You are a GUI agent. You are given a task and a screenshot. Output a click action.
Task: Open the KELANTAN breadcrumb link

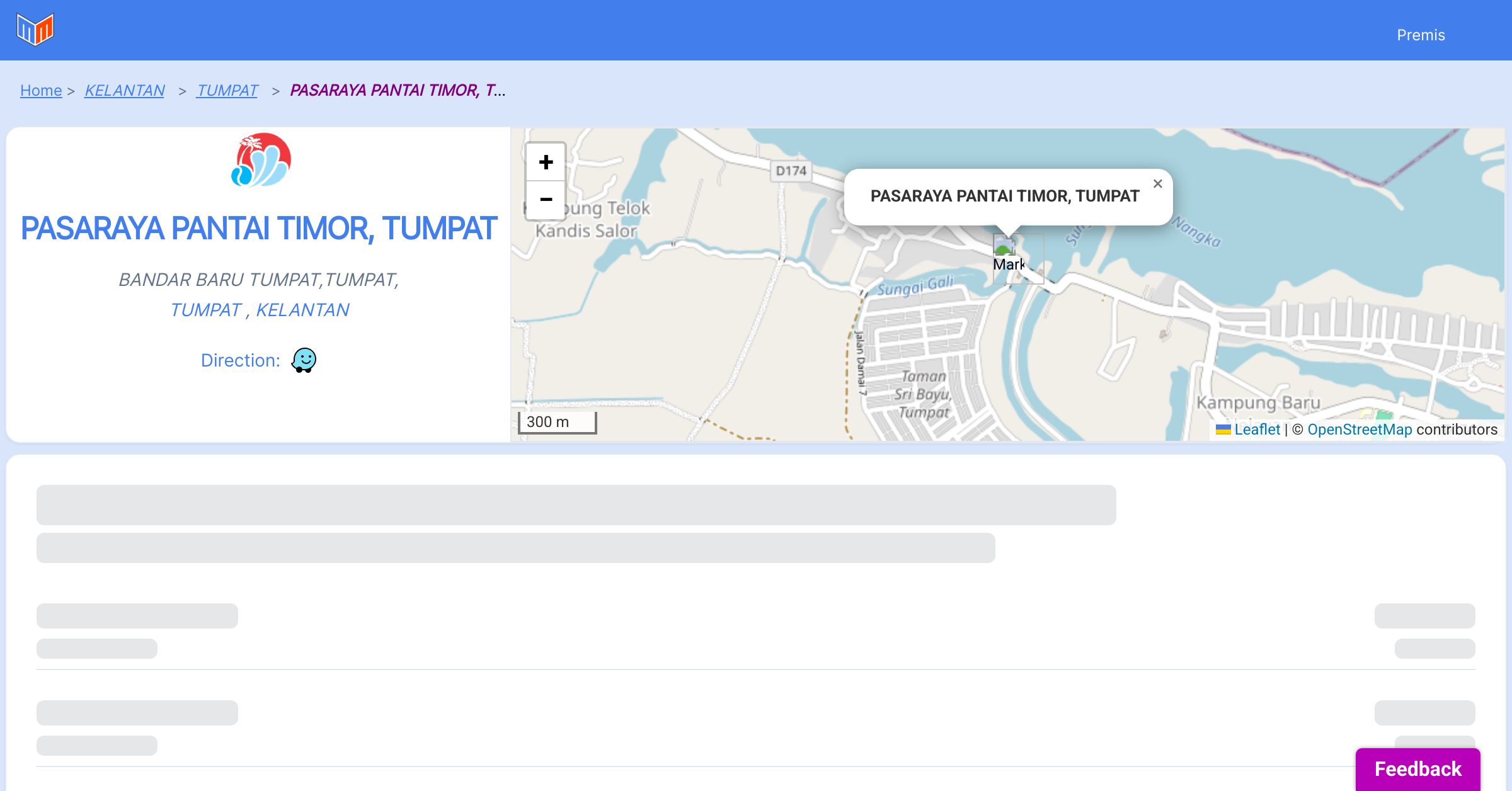point(125,91)
